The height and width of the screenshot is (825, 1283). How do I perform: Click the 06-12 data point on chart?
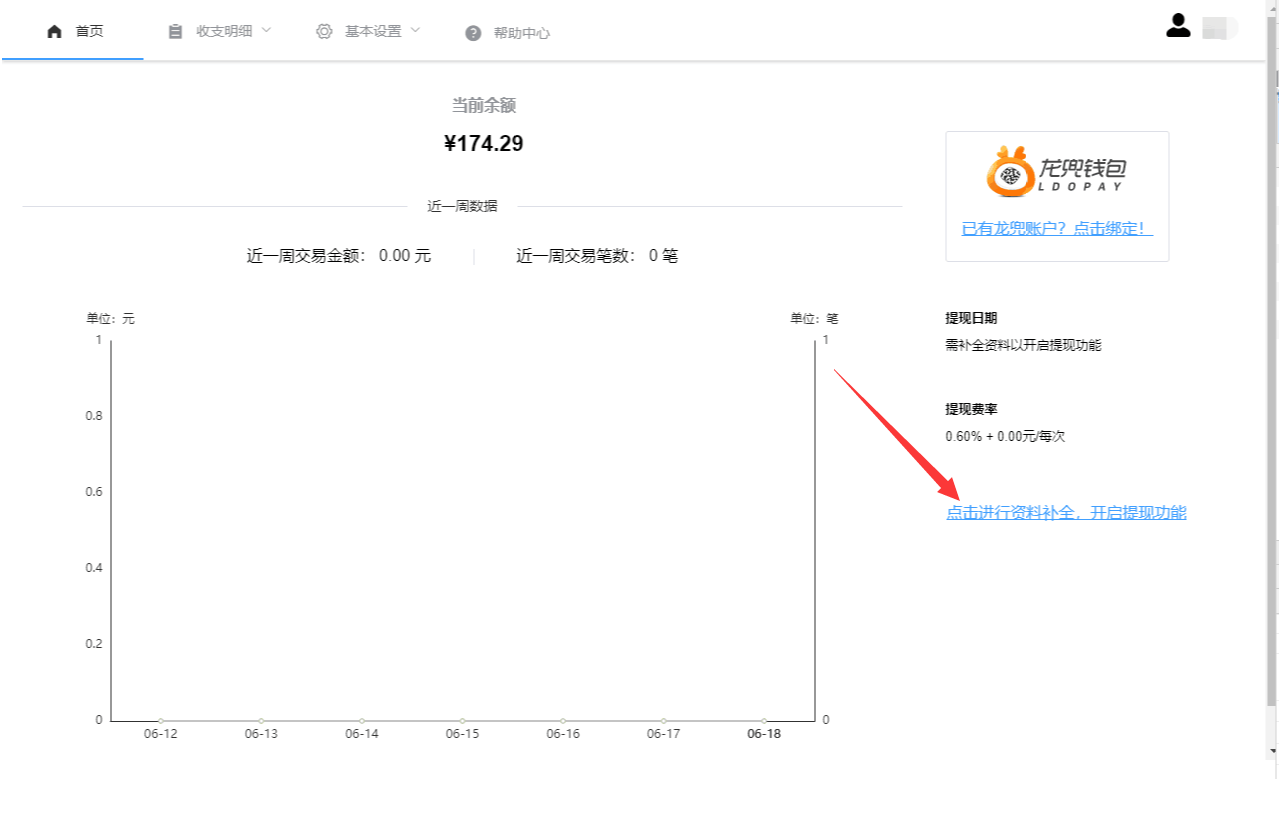click(161, 720)
